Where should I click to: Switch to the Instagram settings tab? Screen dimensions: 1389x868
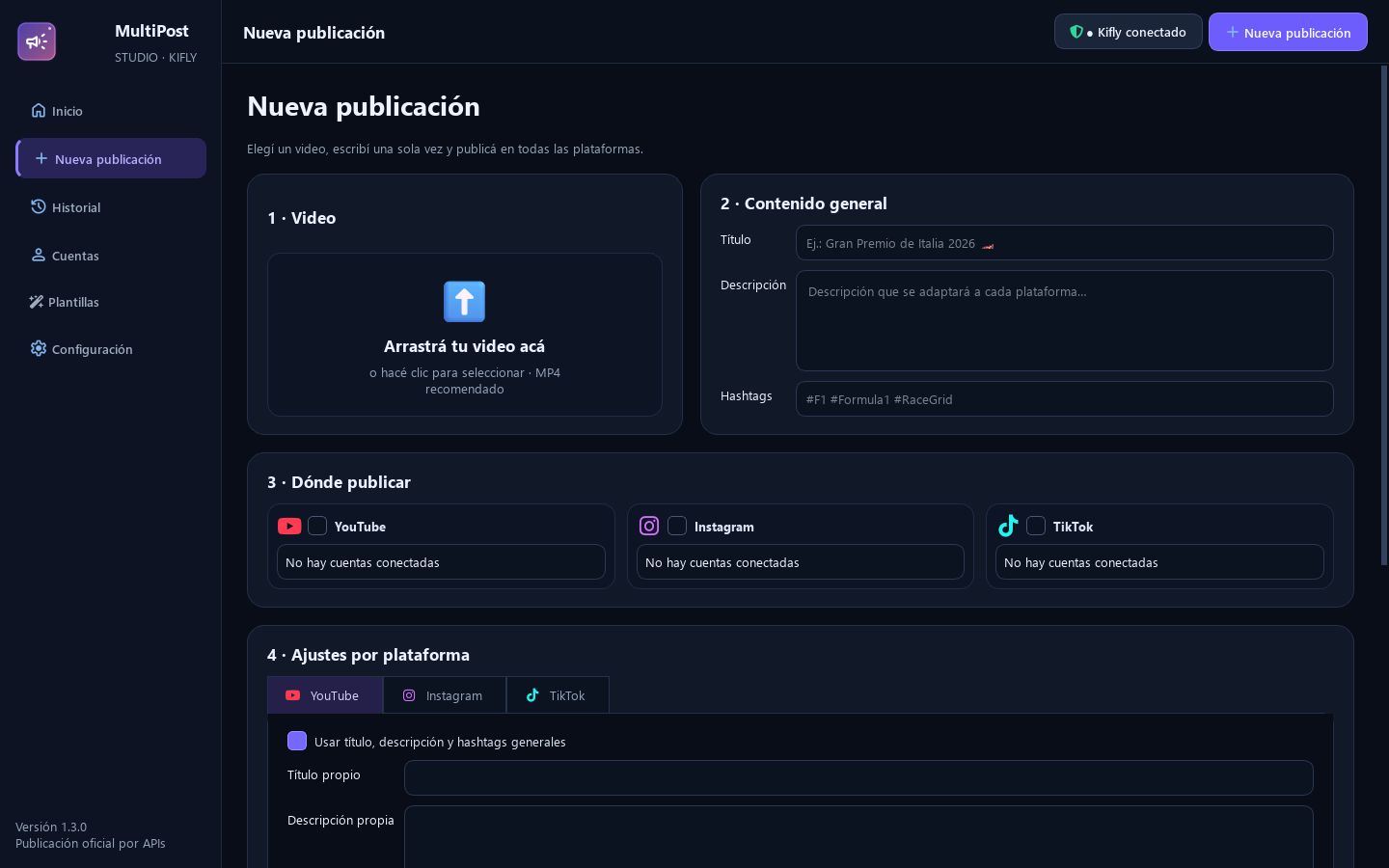445,695
